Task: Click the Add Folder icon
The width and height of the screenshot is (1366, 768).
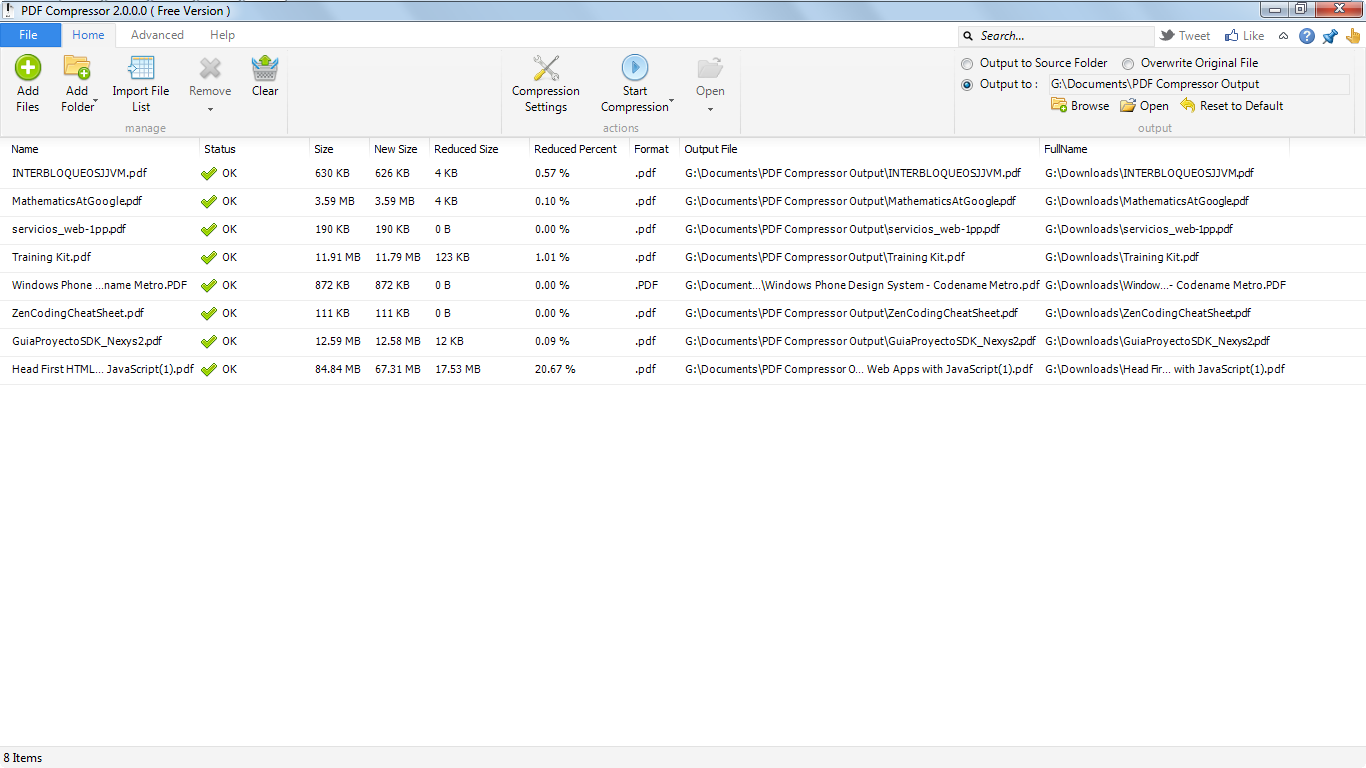Action: (x=77, y=68)
